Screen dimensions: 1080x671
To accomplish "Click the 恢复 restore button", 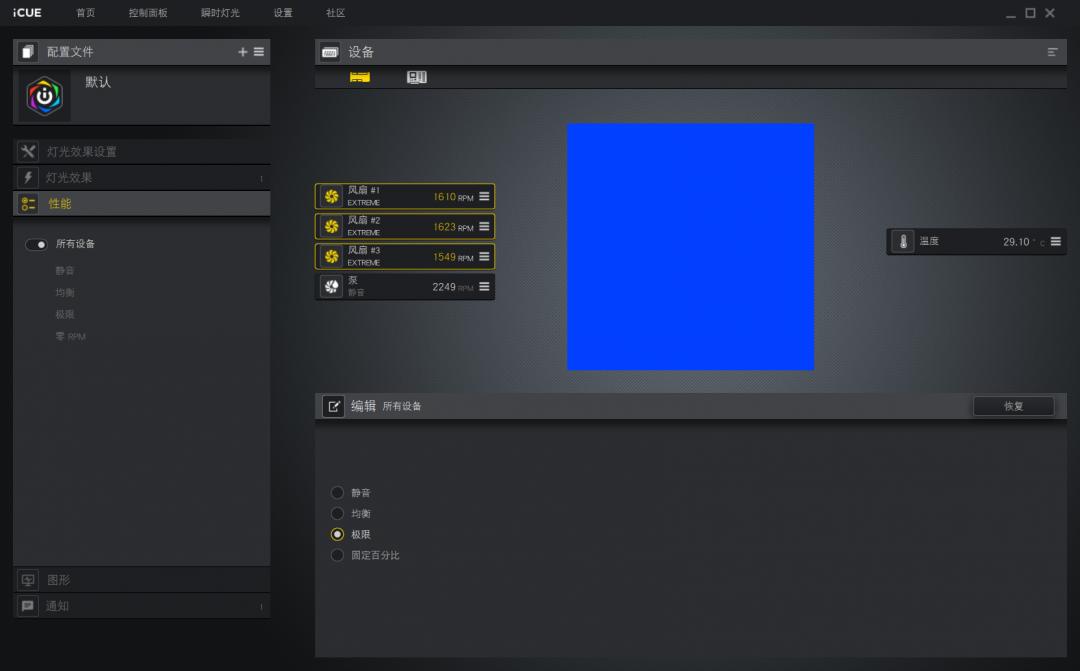I will 1013,406.
